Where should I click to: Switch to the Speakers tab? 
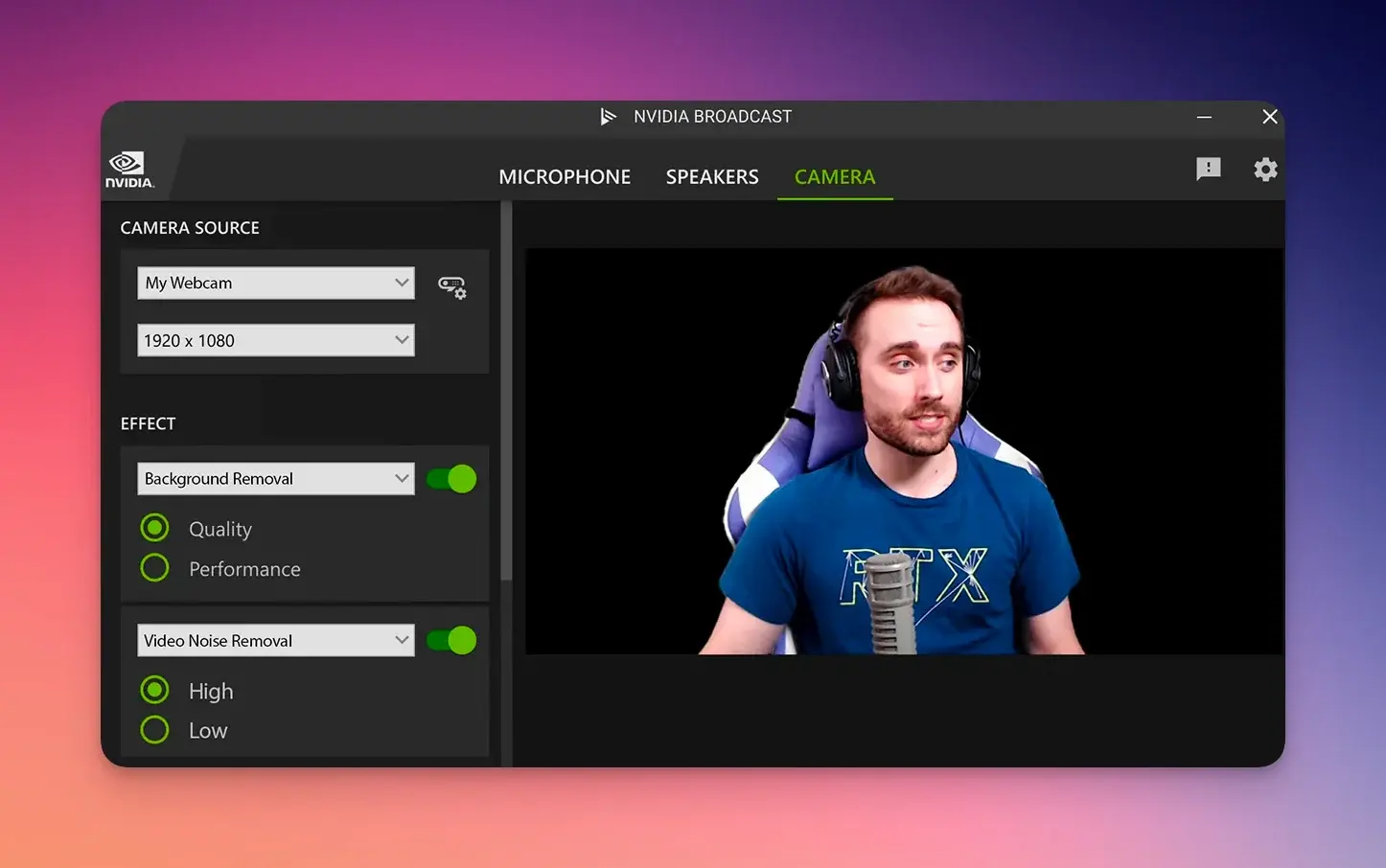coord(712,177)
